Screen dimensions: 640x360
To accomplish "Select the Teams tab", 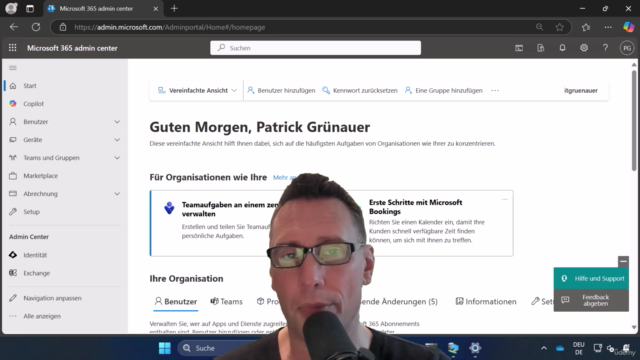I will (x=227, y=302).
